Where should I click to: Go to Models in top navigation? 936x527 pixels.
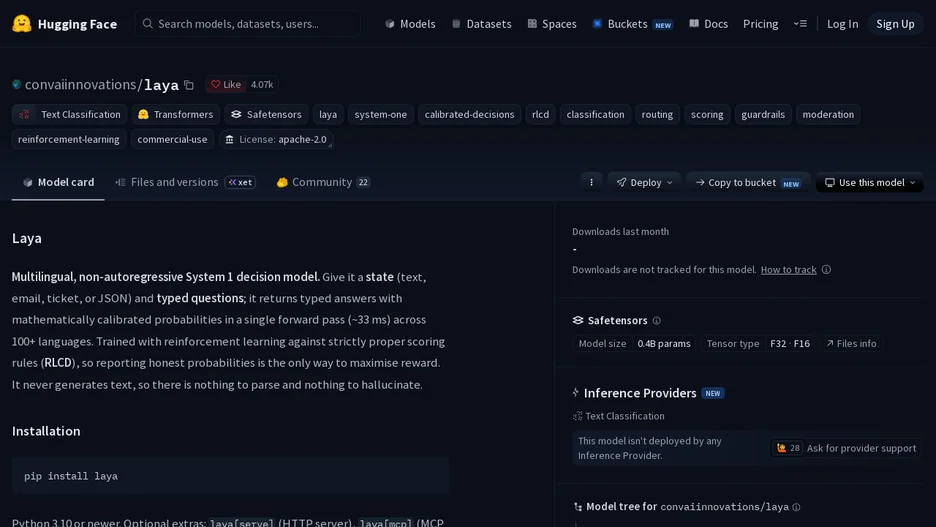point(410,24)
